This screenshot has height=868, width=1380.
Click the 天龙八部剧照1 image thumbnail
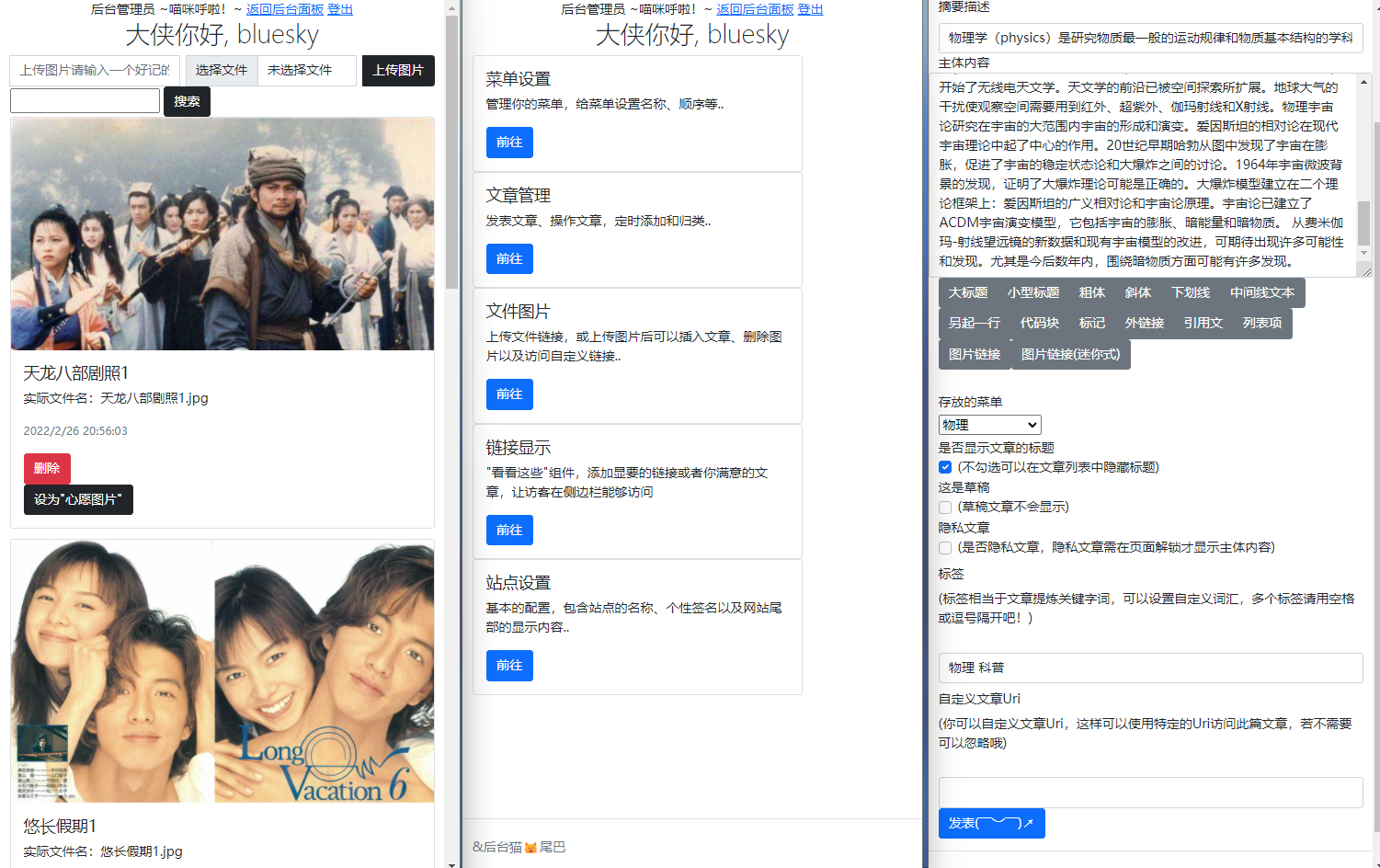tap(222, 234)
